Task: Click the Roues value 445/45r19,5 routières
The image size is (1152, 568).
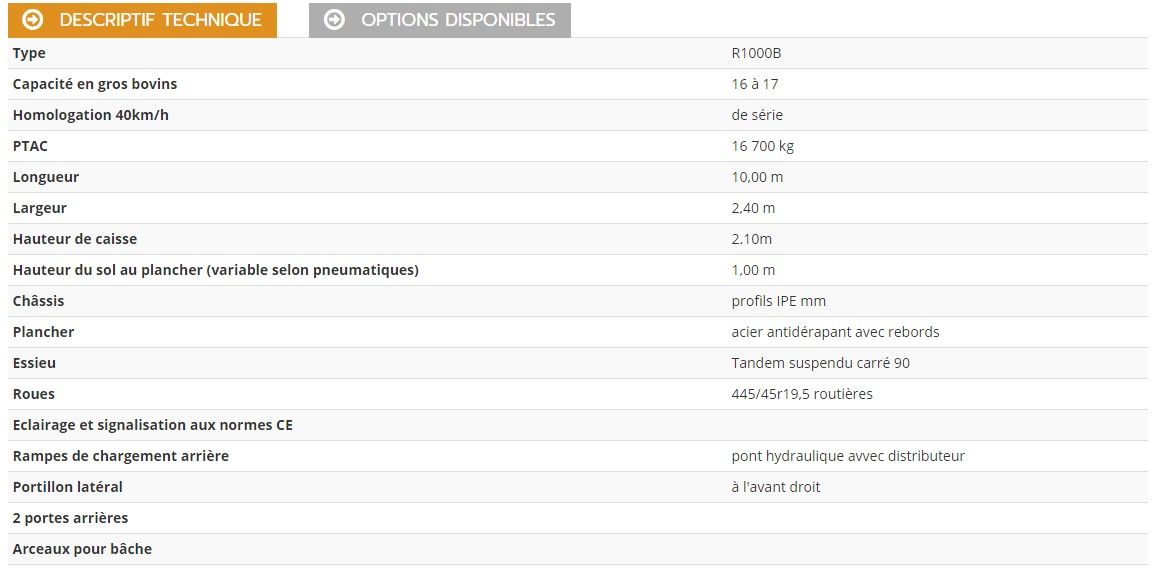Action: [802, 394]
